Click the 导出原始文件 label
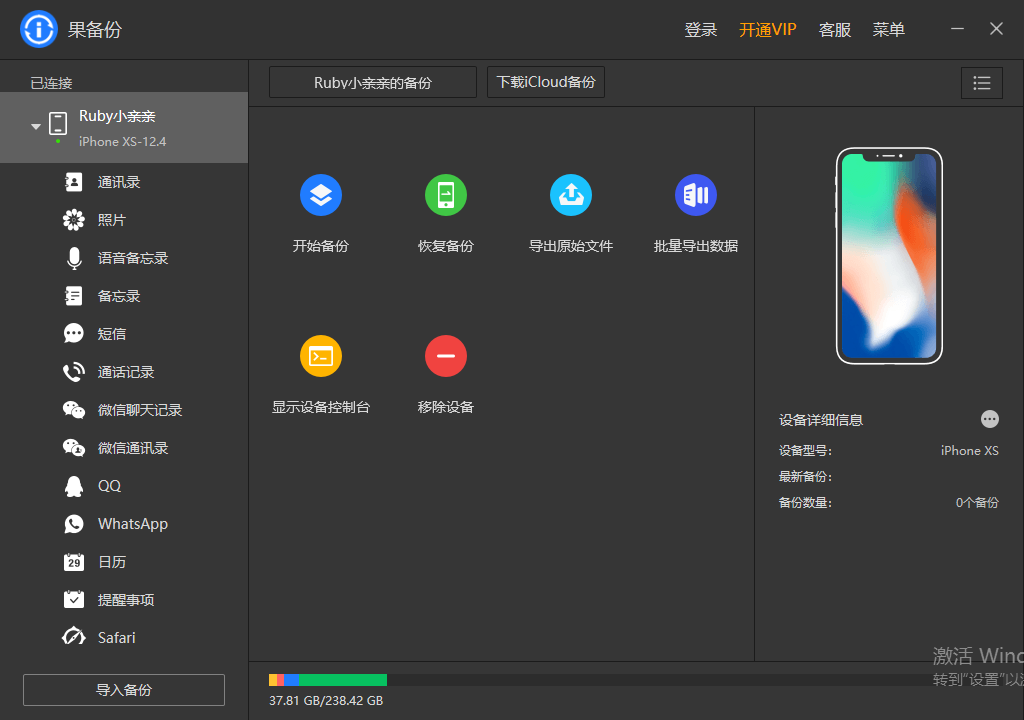Viewport: 1024px width, 720px height. coord(571,246)
